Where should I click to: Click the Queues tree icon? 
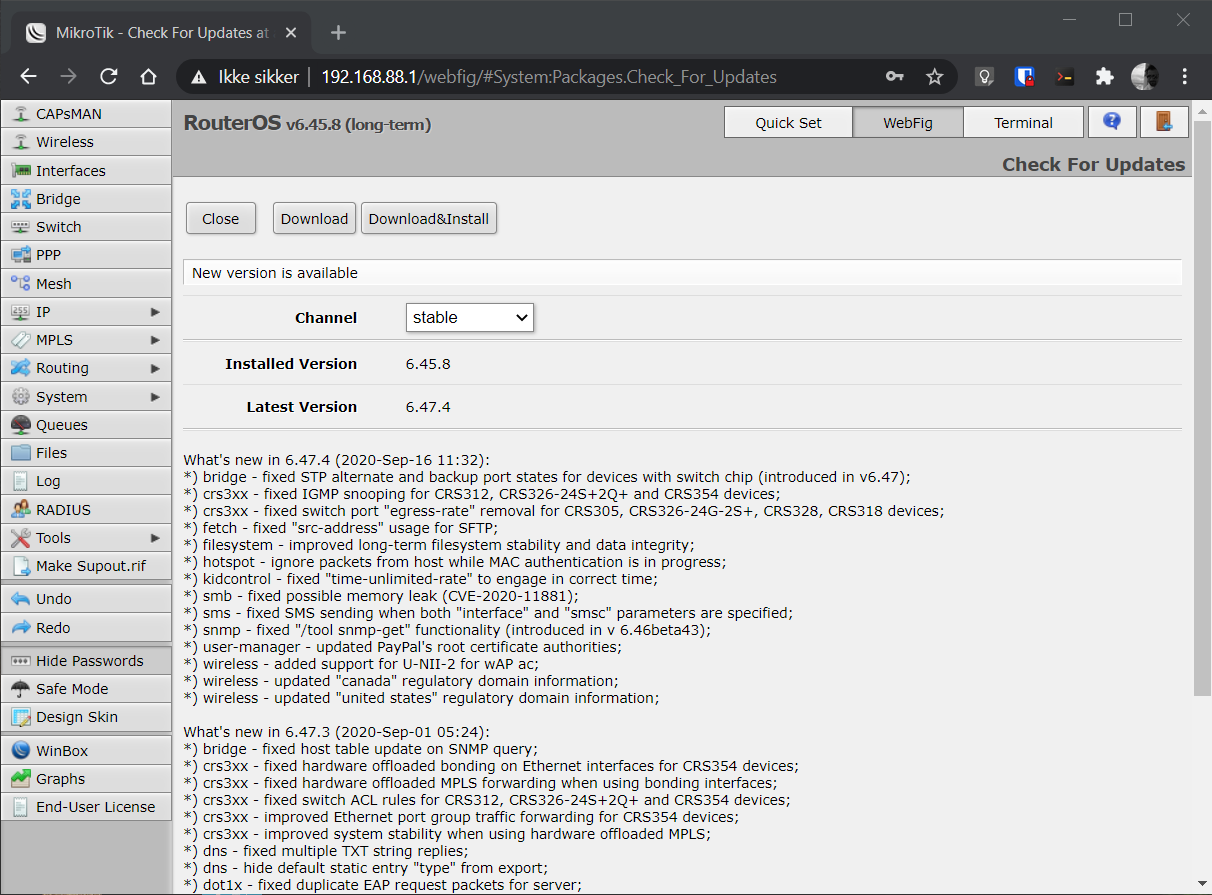tap(20, 425)
